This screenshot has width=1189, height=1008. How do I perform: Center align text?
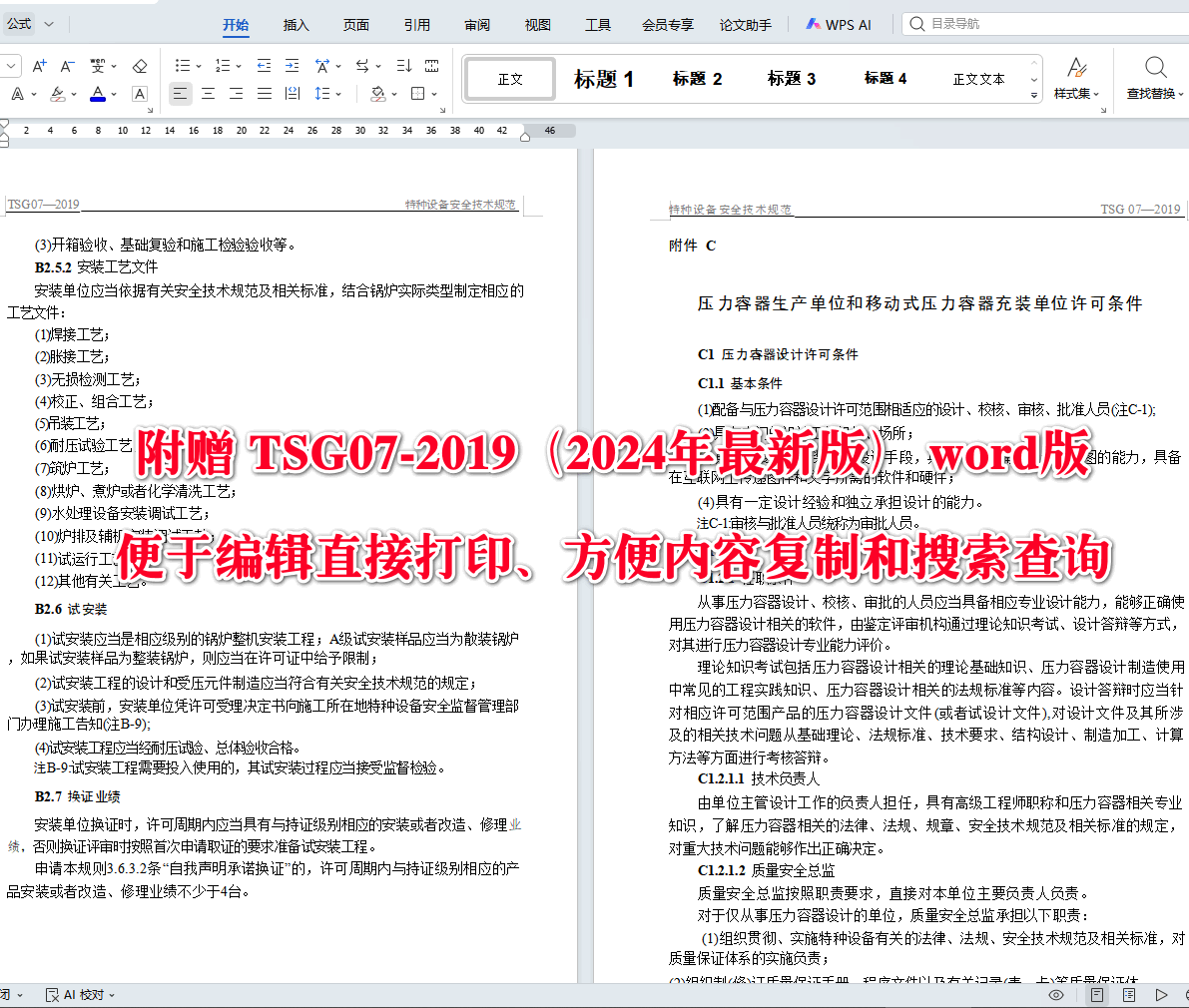pyautogui.click(x=208, y=94)
